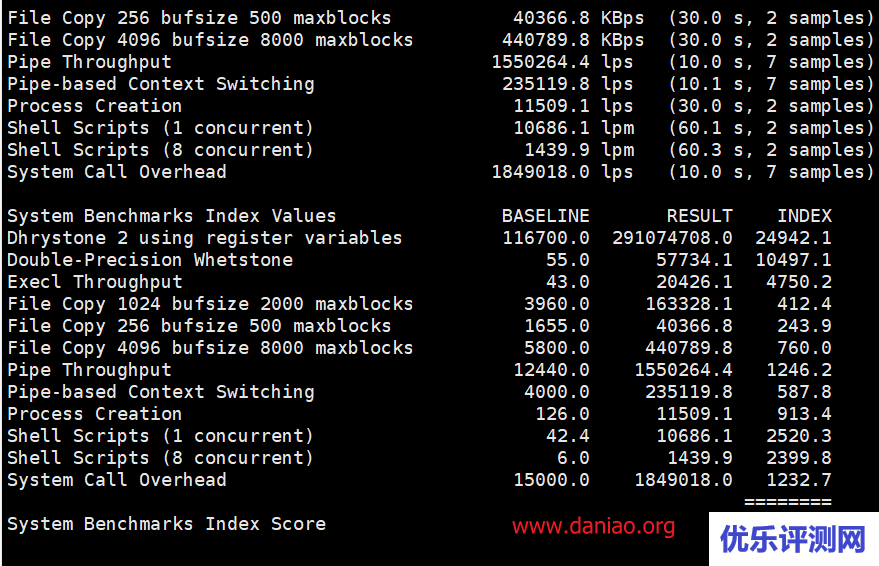This screenshot has height=566, width=879.
Task: Select the '235119.8 lps' context switching reading
Action: 567,84
